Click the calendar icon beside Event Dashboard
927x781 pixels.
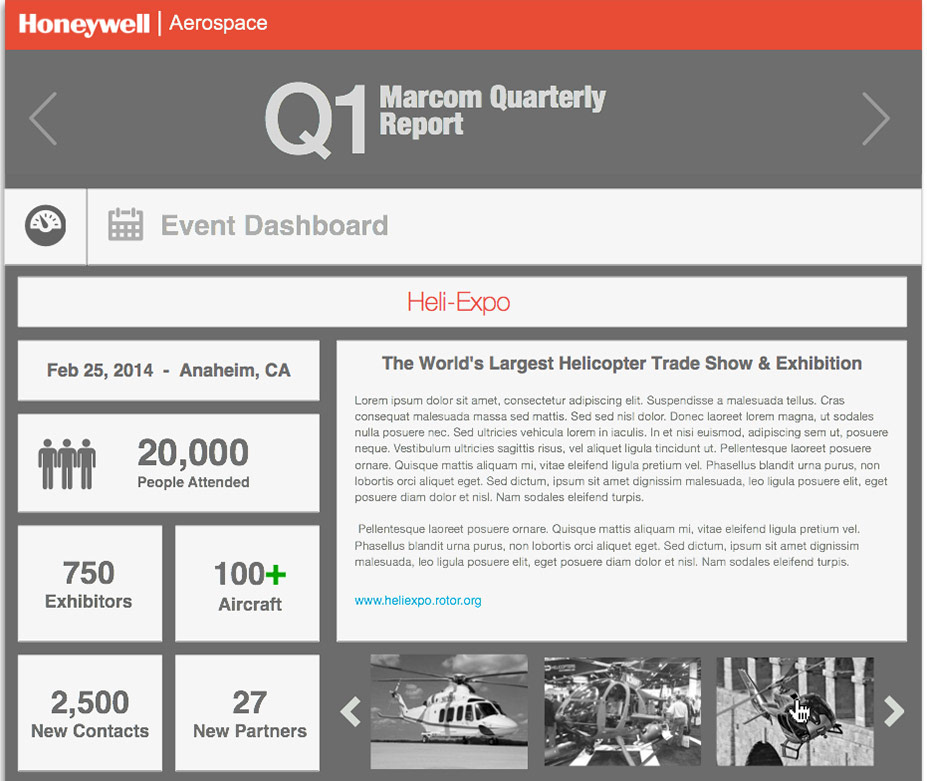125,225
